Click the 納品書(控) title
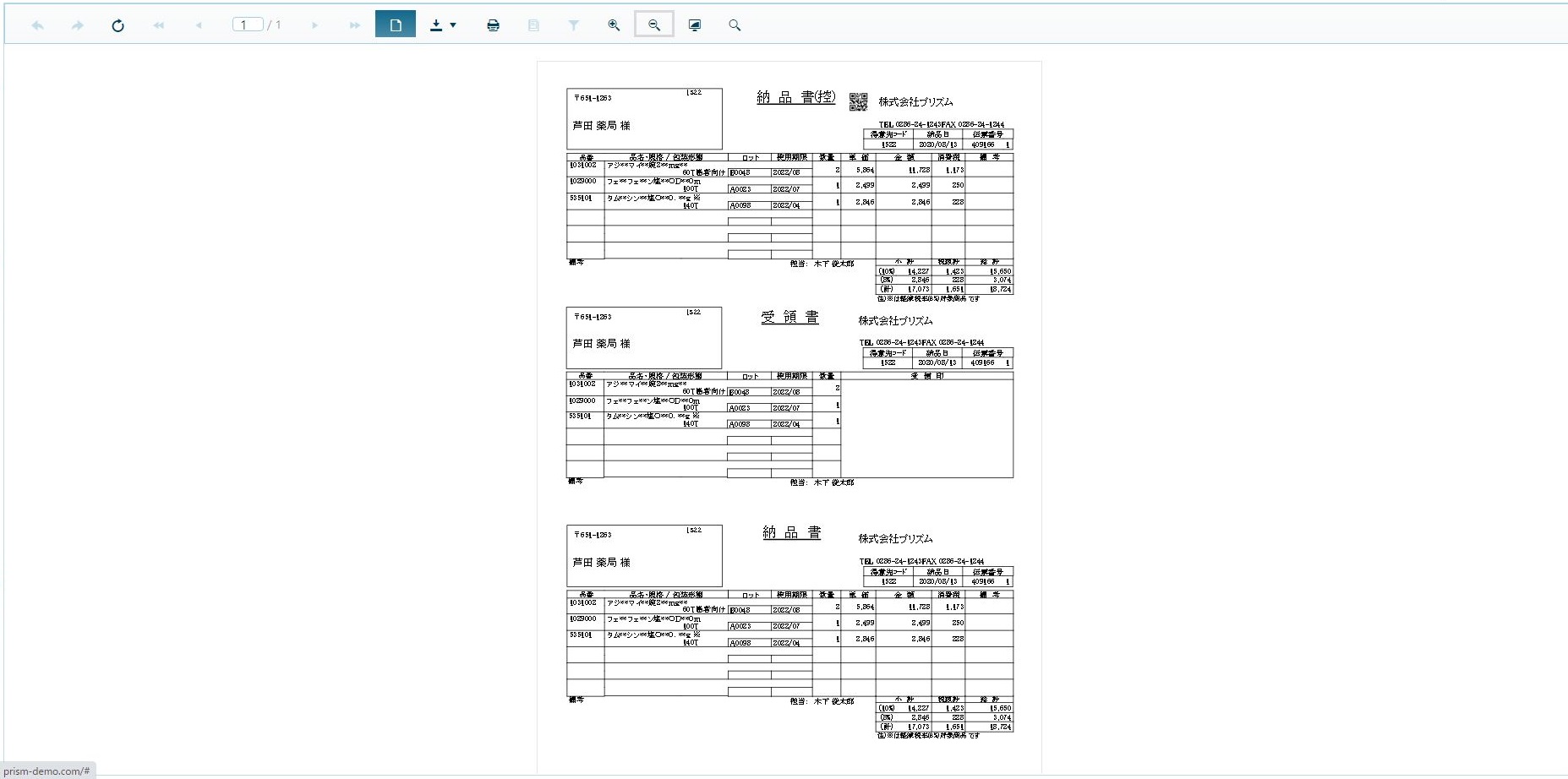Screen dimensions: 1568x779 tap(795, 97)
